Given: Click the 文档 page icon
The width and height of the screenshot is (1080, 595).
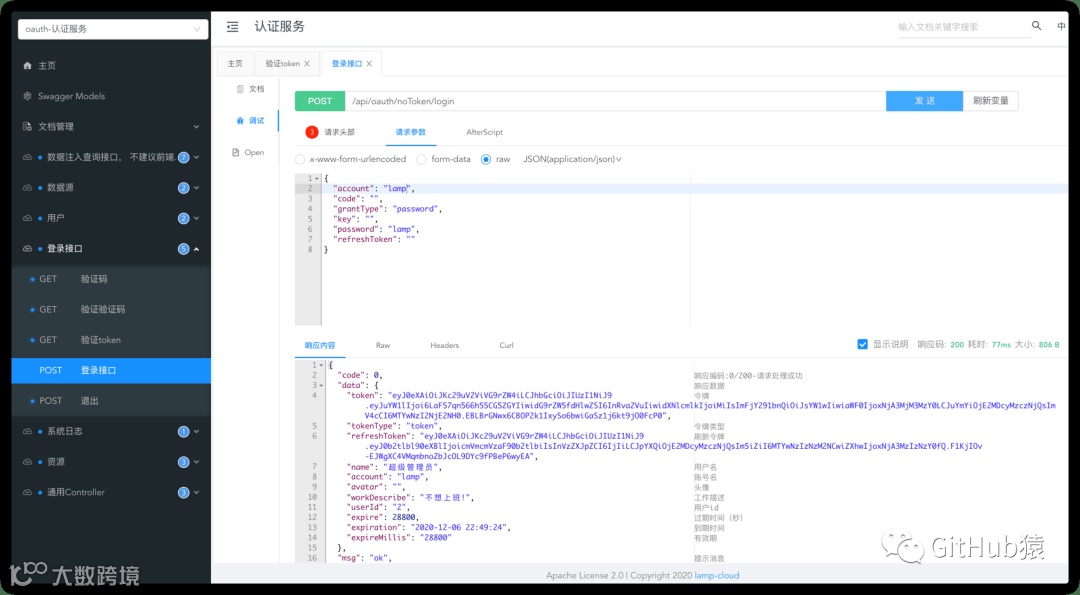Looking at the screenshot, I should pyautogui.click(x=240, y=89).
